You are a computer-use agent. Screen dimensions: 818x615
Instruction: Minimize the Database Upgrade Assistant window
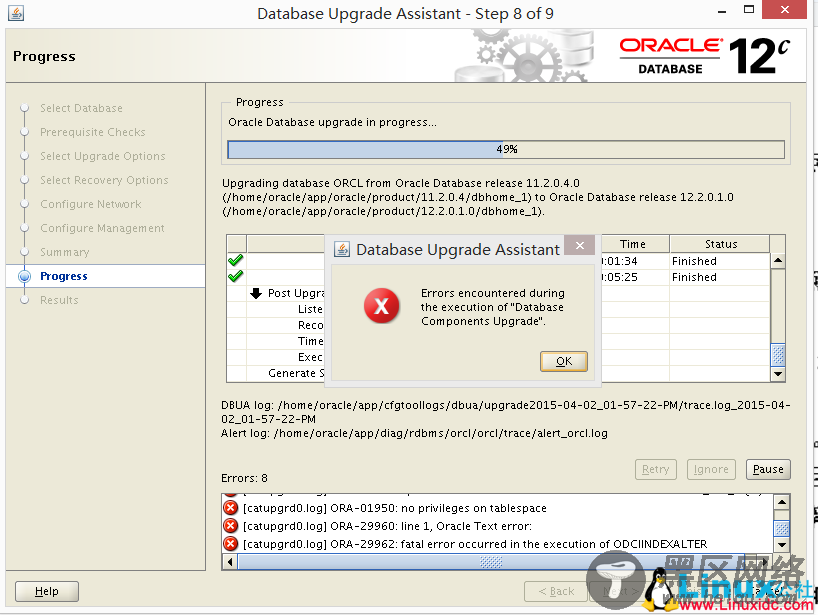coord(722,10)
